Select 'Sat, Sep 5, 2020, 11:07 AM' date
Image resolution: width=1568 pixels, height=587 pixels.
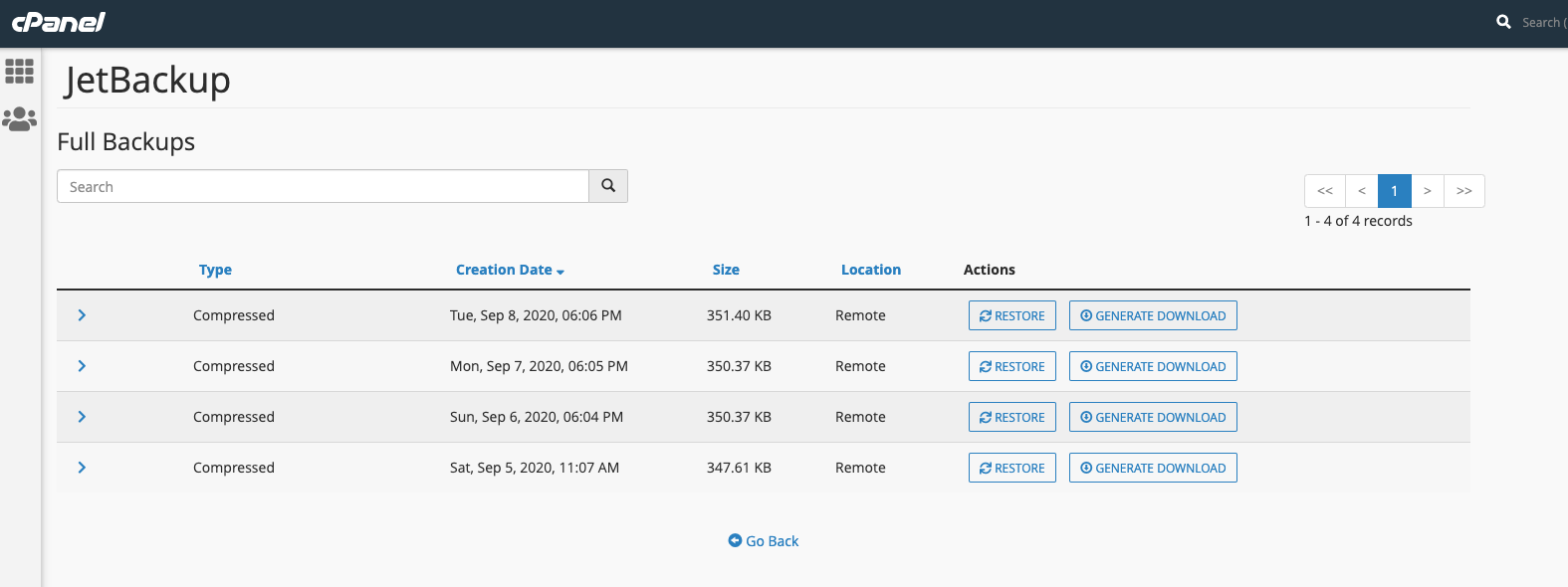pyautogui.click(x=535, y=468)
